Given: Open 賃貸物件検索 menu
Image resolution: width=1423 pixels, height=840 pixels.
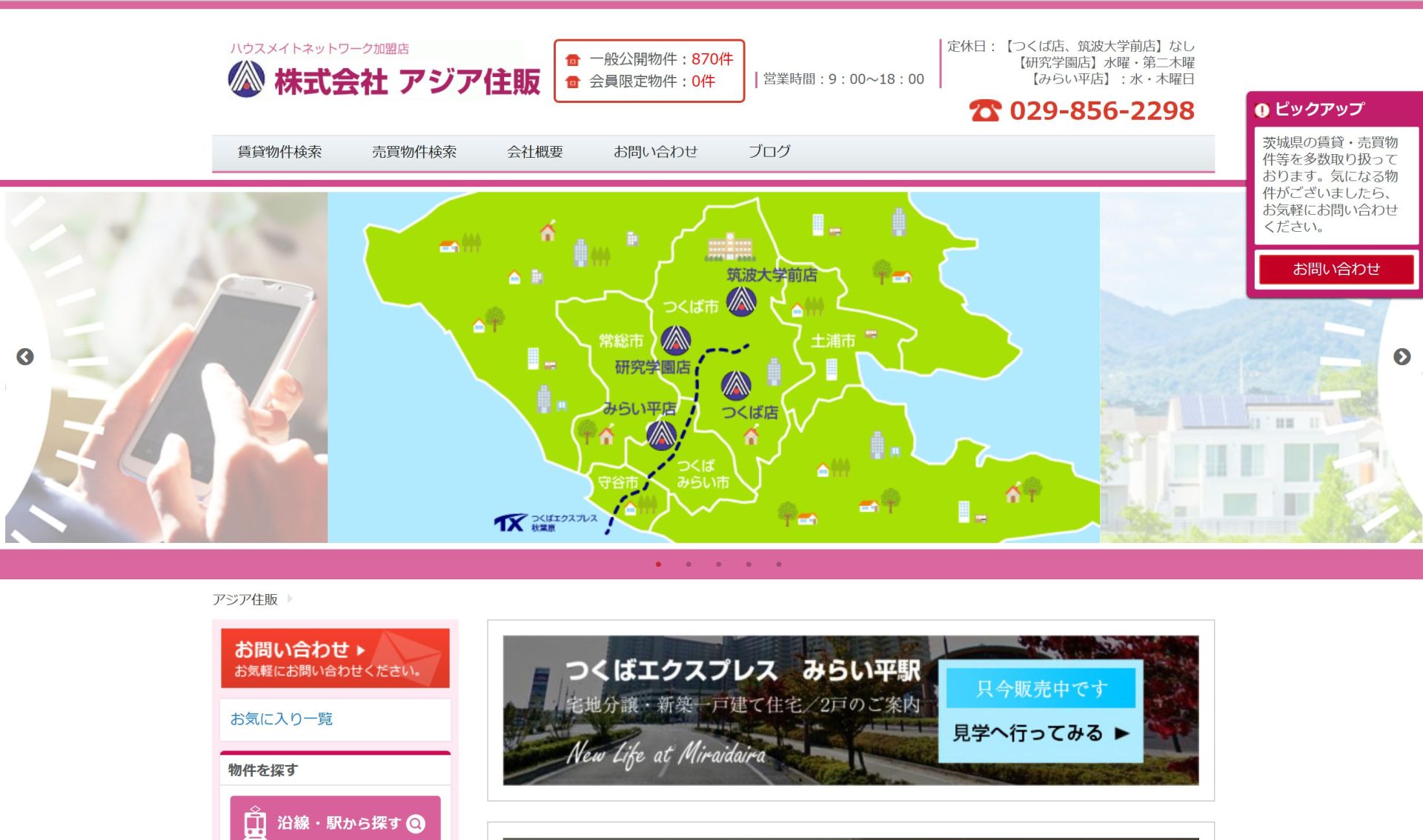Looking at the screenshot, I should point(279,152).
